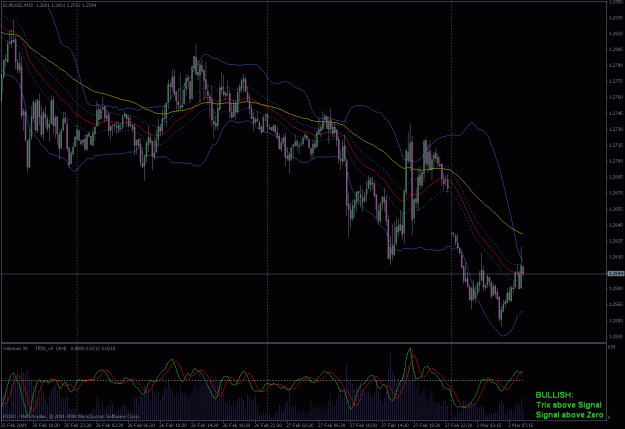Click the highlighted current price tag 1.2594

point(615,274)
